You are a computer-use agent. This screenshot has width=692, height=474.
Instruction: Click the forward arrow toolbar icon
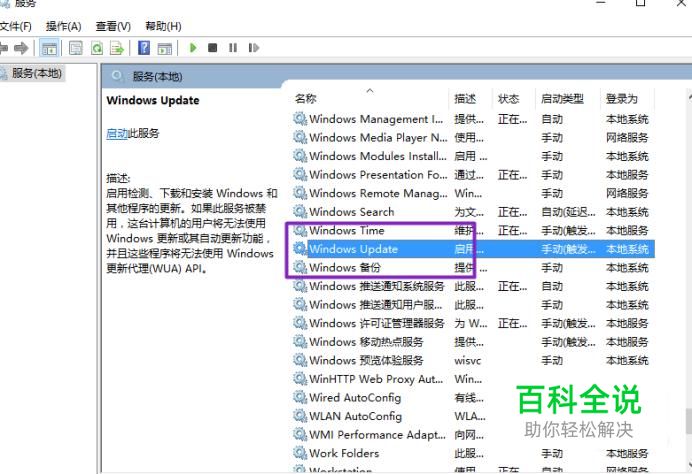(21, 48)
